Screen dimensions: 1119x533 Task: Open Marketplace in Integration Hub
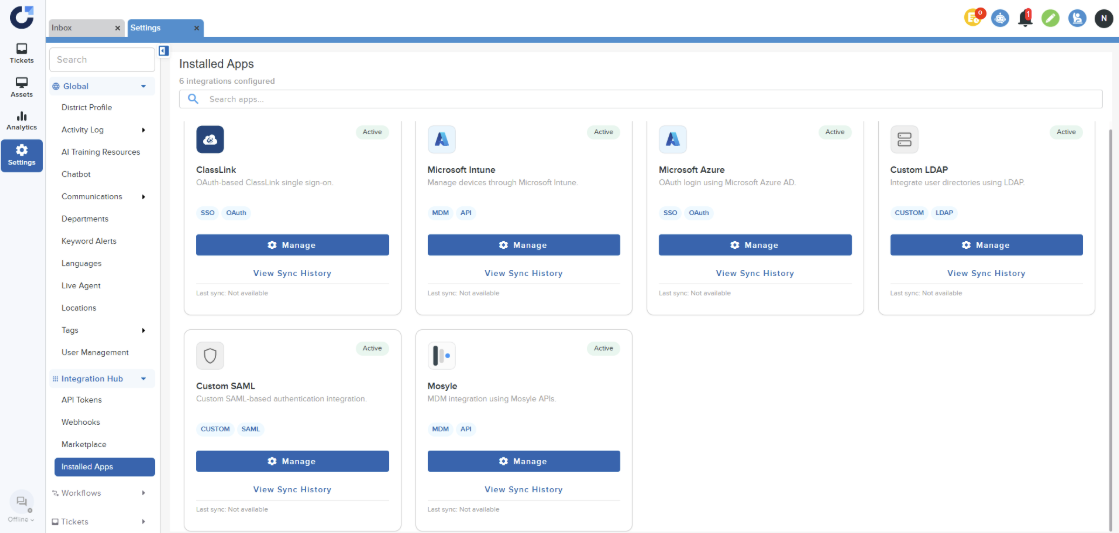tap(84, 444)
